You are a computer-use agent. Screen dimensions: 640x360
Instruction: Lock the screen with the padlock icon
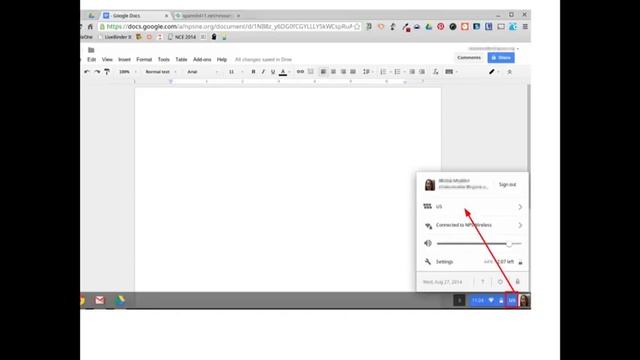pos(518,282)
